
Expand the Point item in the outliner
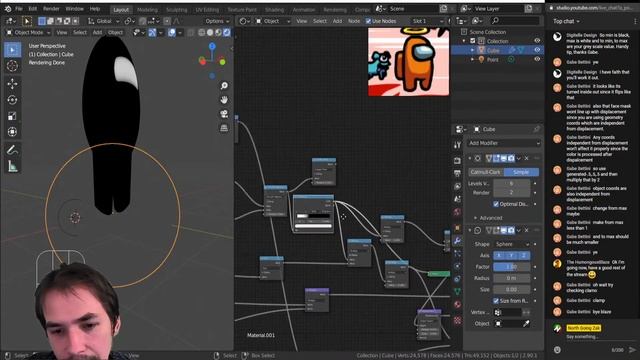[x=473, y=60]
